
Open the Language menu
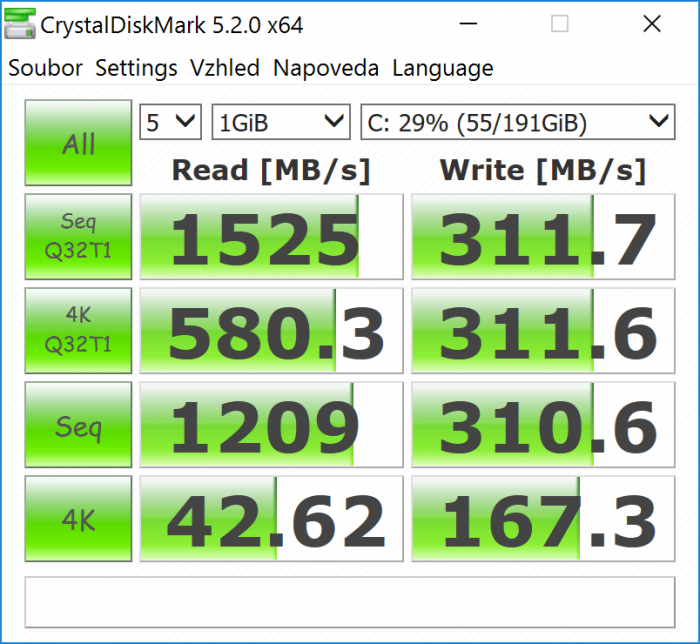point(443,69)
